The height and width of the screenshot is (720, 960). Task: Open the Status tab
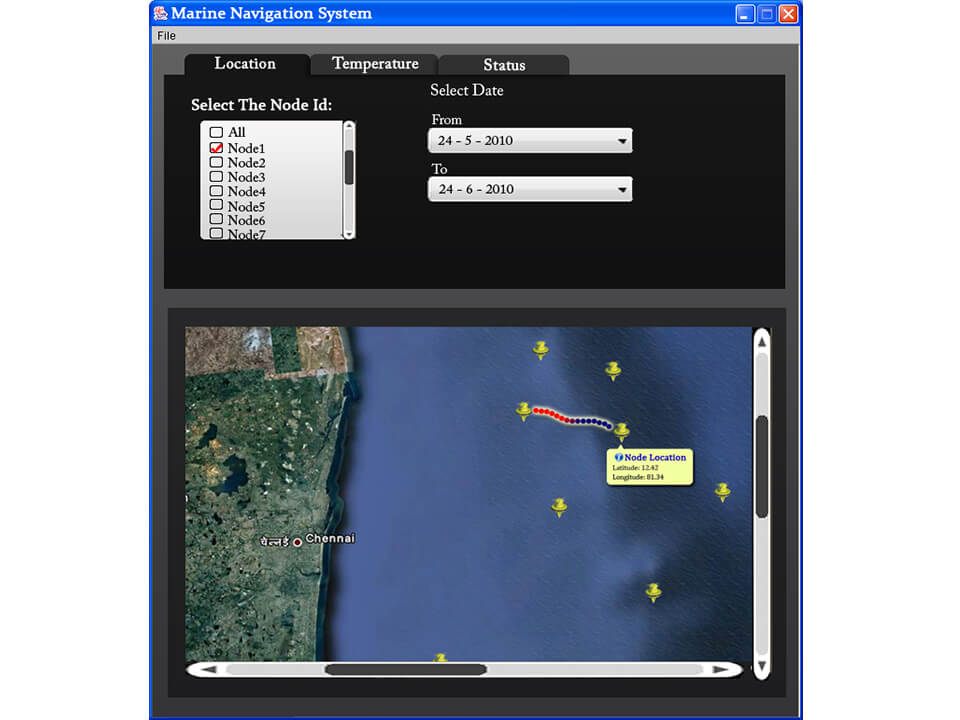click(x=504, y=65)
